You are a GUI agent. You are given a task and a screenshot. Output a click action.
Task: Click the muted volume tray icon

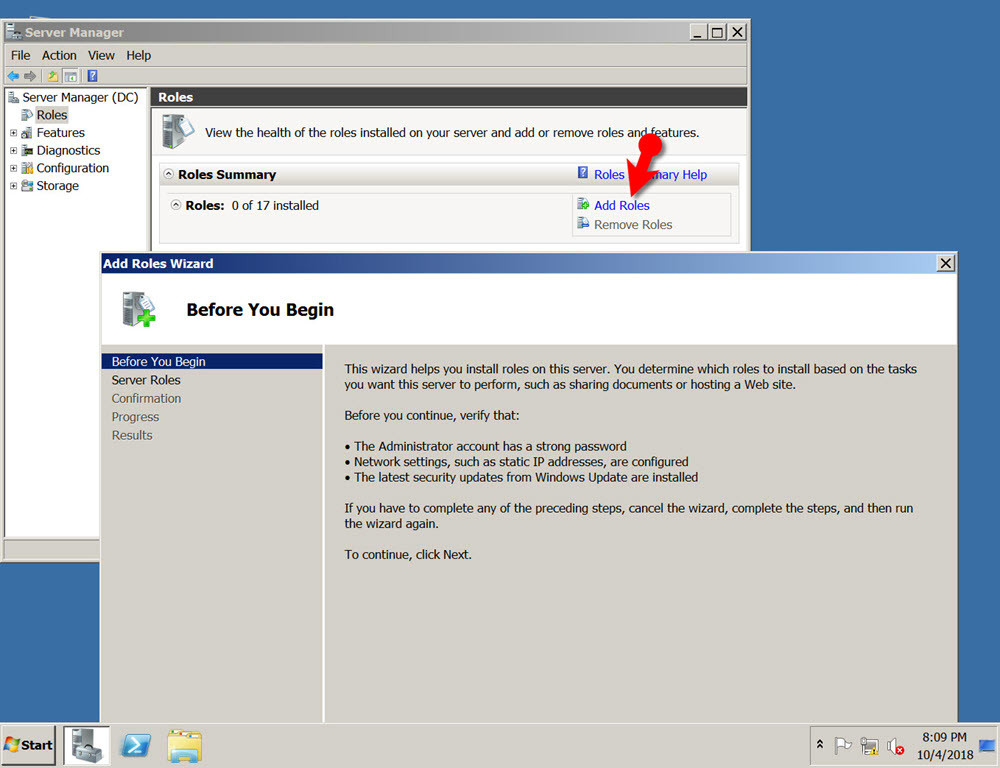click(895, 745)
